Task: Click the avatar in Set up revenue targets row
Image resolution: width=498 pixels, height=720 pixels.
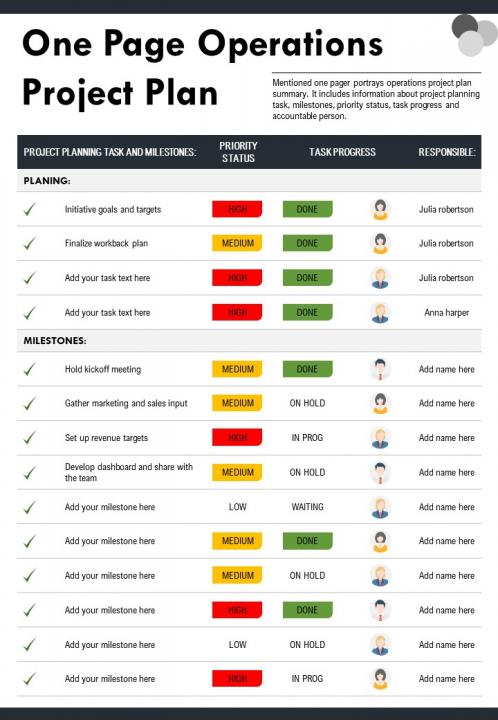Action: coord(380,438)
